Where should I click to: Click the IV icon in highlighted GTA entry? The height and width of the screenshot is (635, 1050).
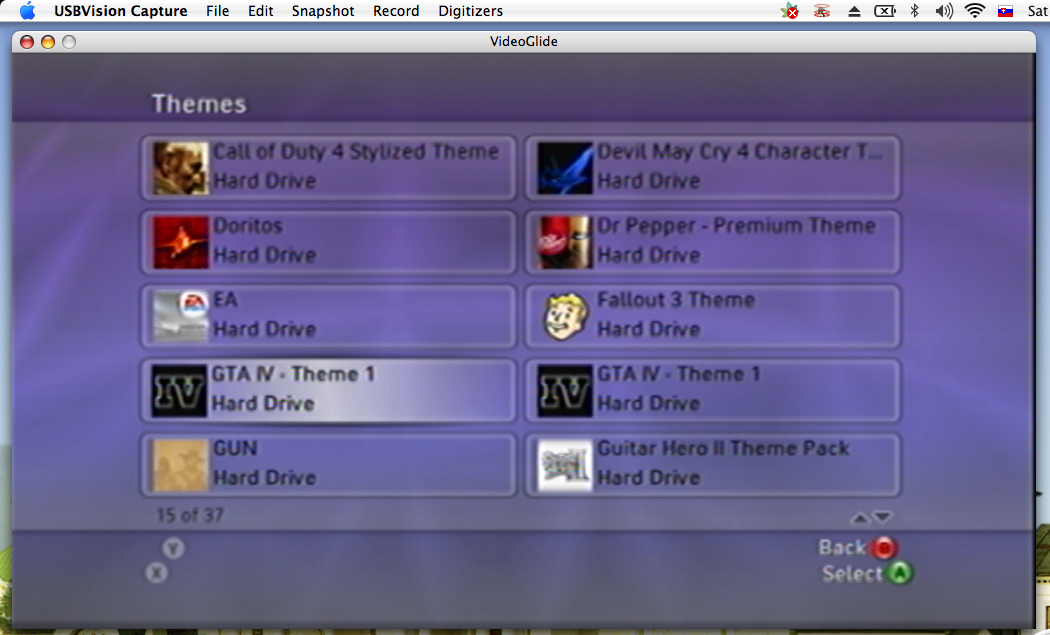pyautogui.click(x=179, y=391)
